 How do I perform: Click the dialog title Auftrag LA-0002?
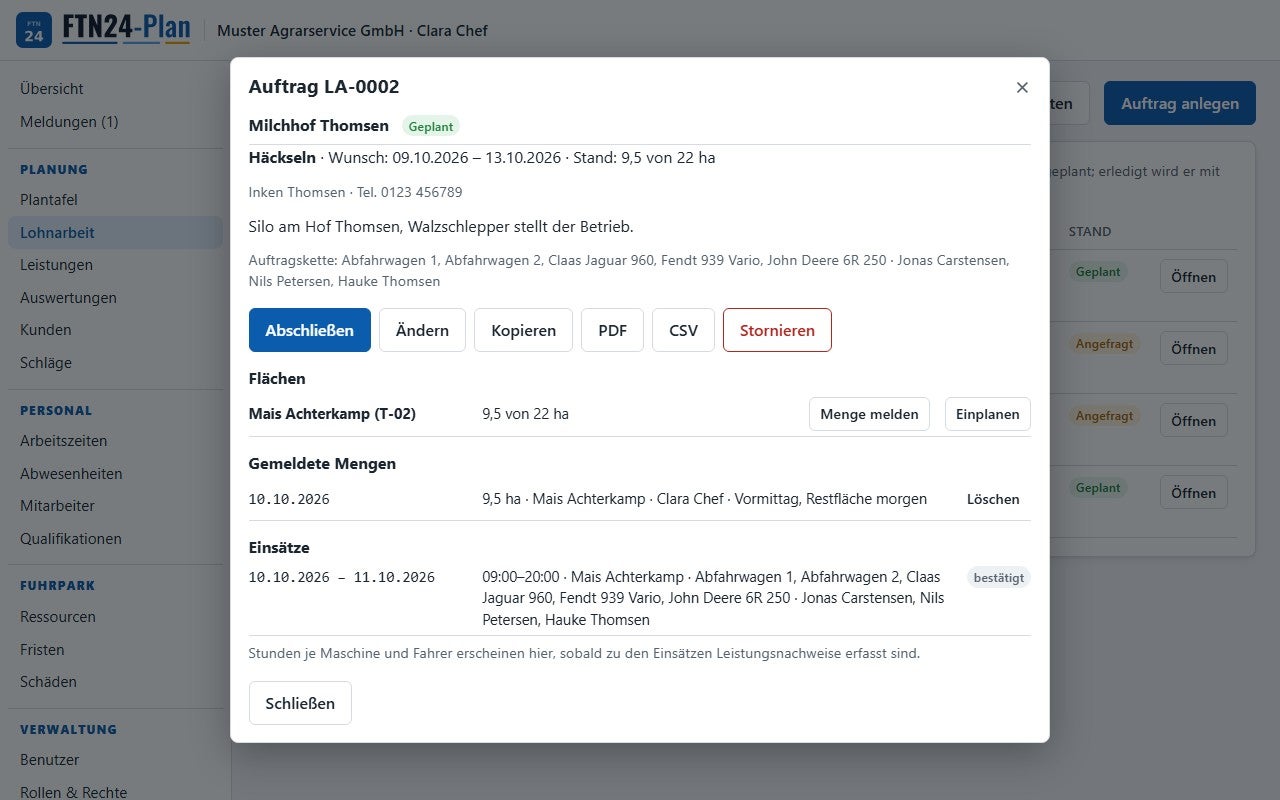[324, 87]
